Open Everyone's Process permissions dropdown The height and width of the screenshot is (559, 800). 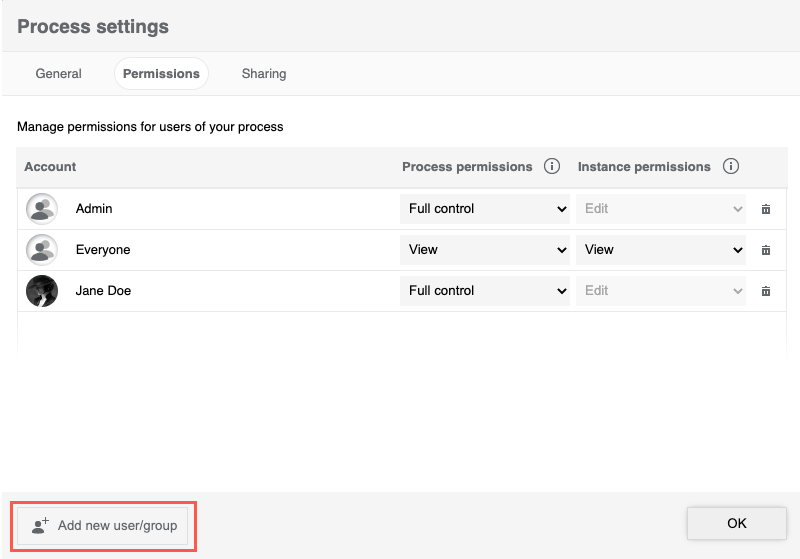(x=485, y=250)
